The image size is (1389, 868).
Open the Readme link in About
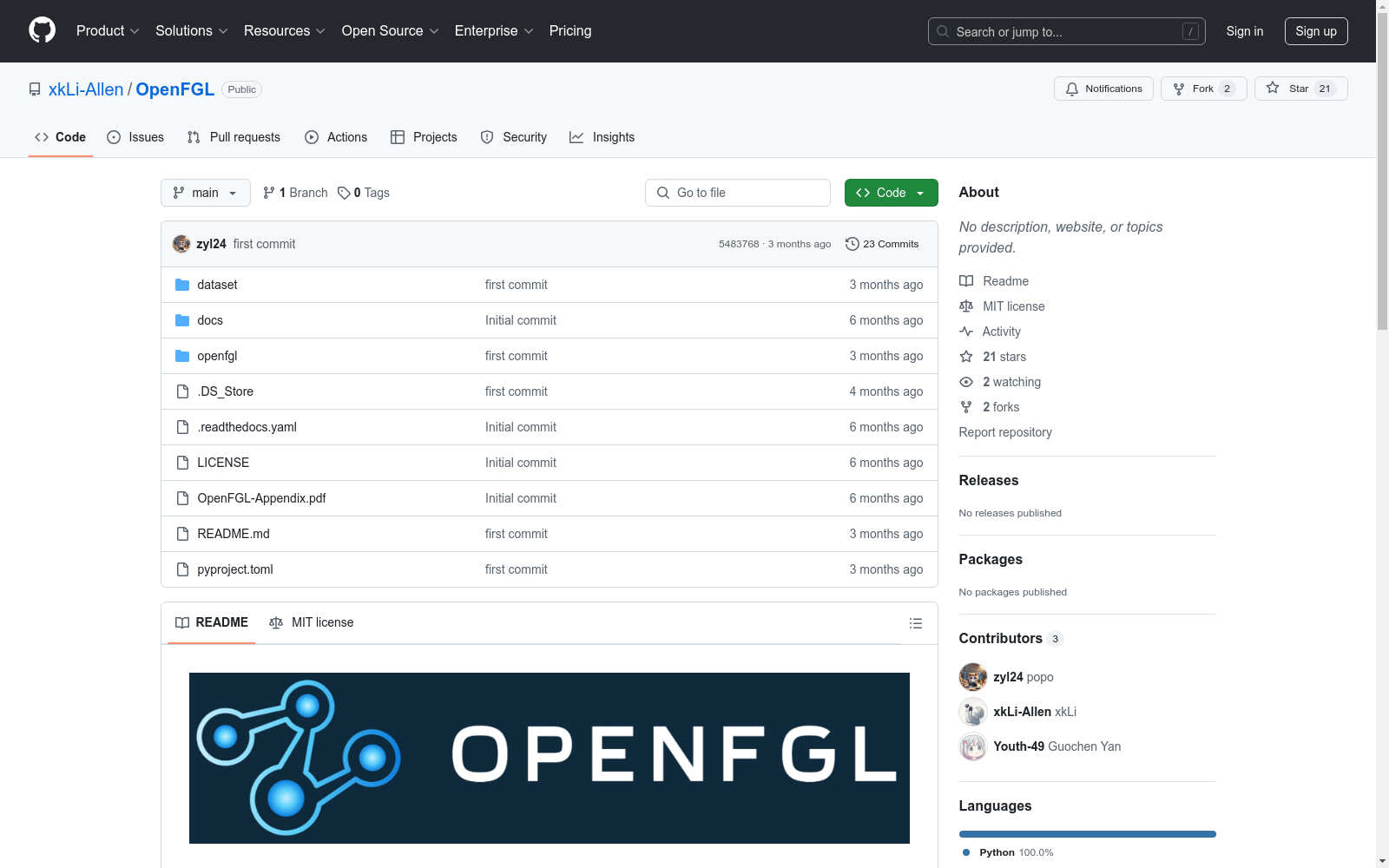coord(994,281)
